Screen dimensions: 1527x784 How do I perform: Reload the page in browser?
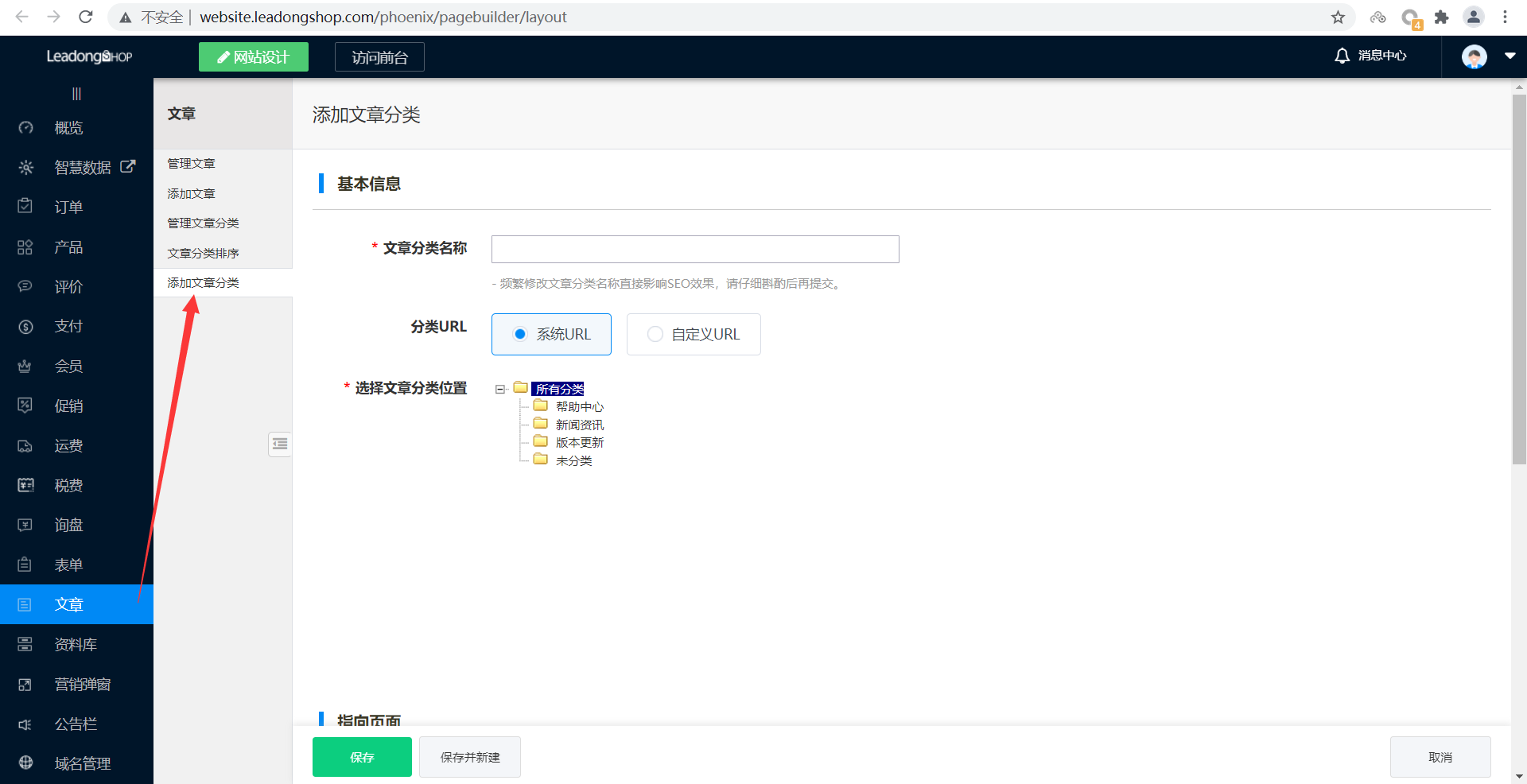tap(86, 17)
